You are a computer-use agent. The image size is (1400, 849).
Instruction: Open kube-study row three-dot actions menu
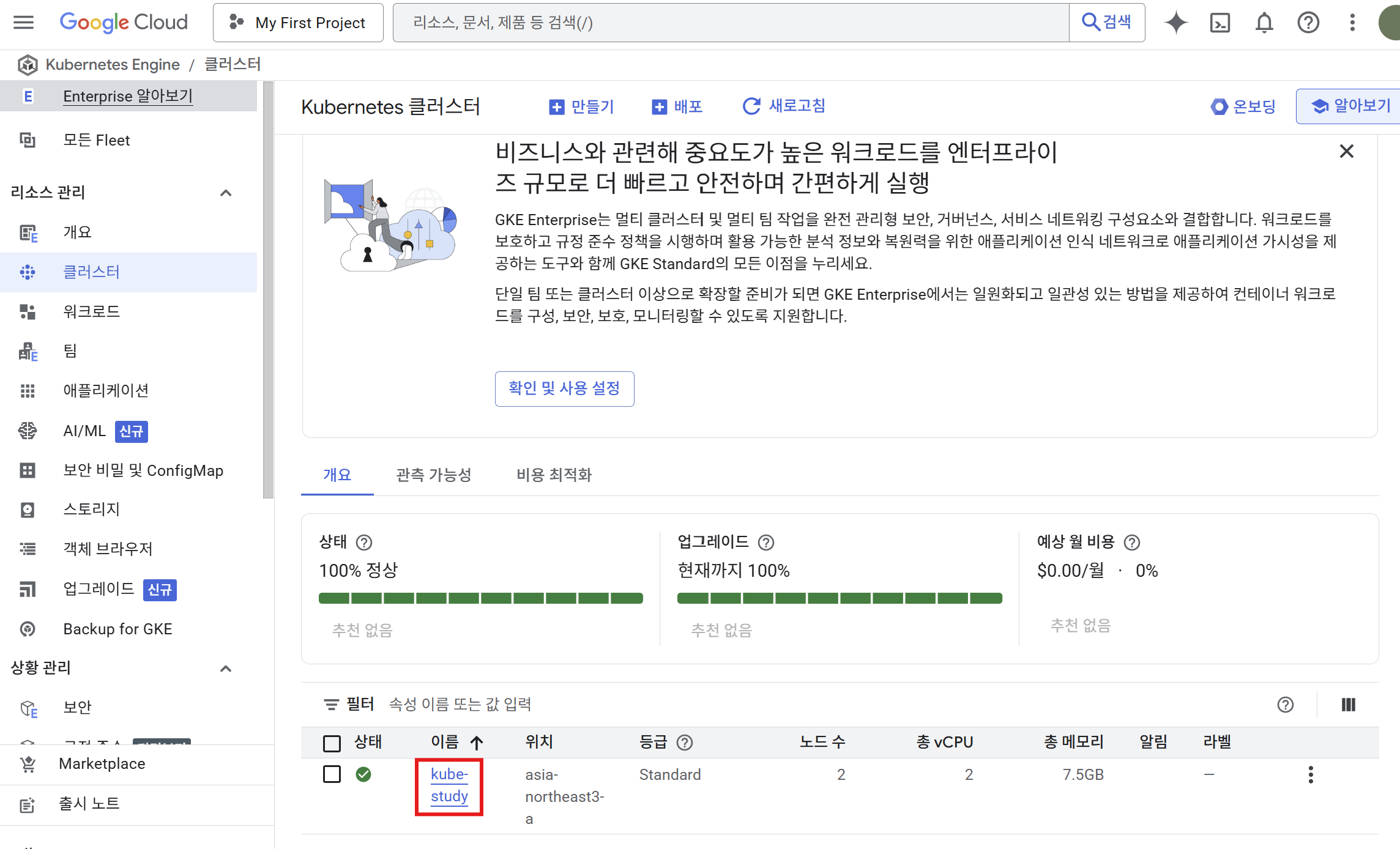pos(1310,774)
